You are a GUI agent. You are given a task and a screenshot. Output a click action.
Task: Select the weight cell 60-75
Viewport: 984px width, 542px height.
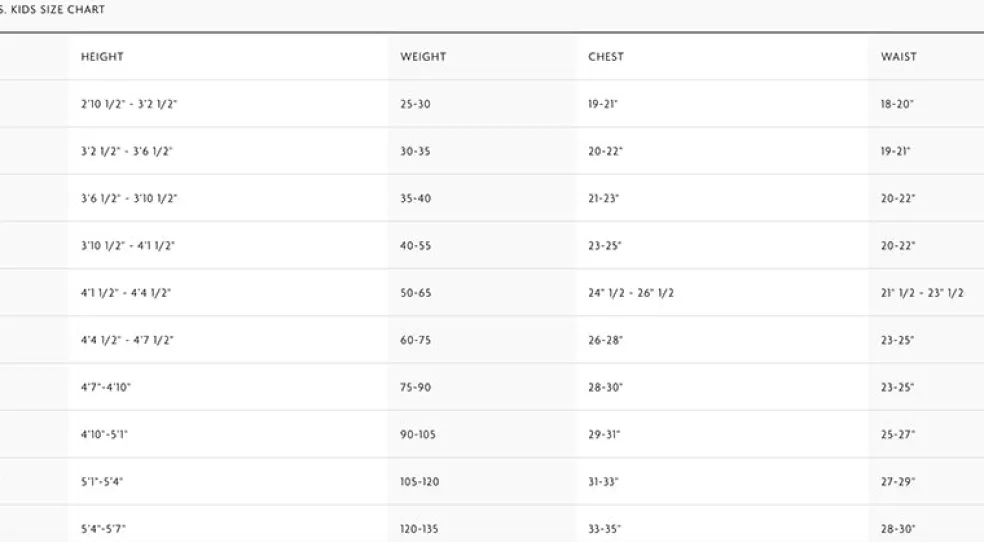click(415, 340)
